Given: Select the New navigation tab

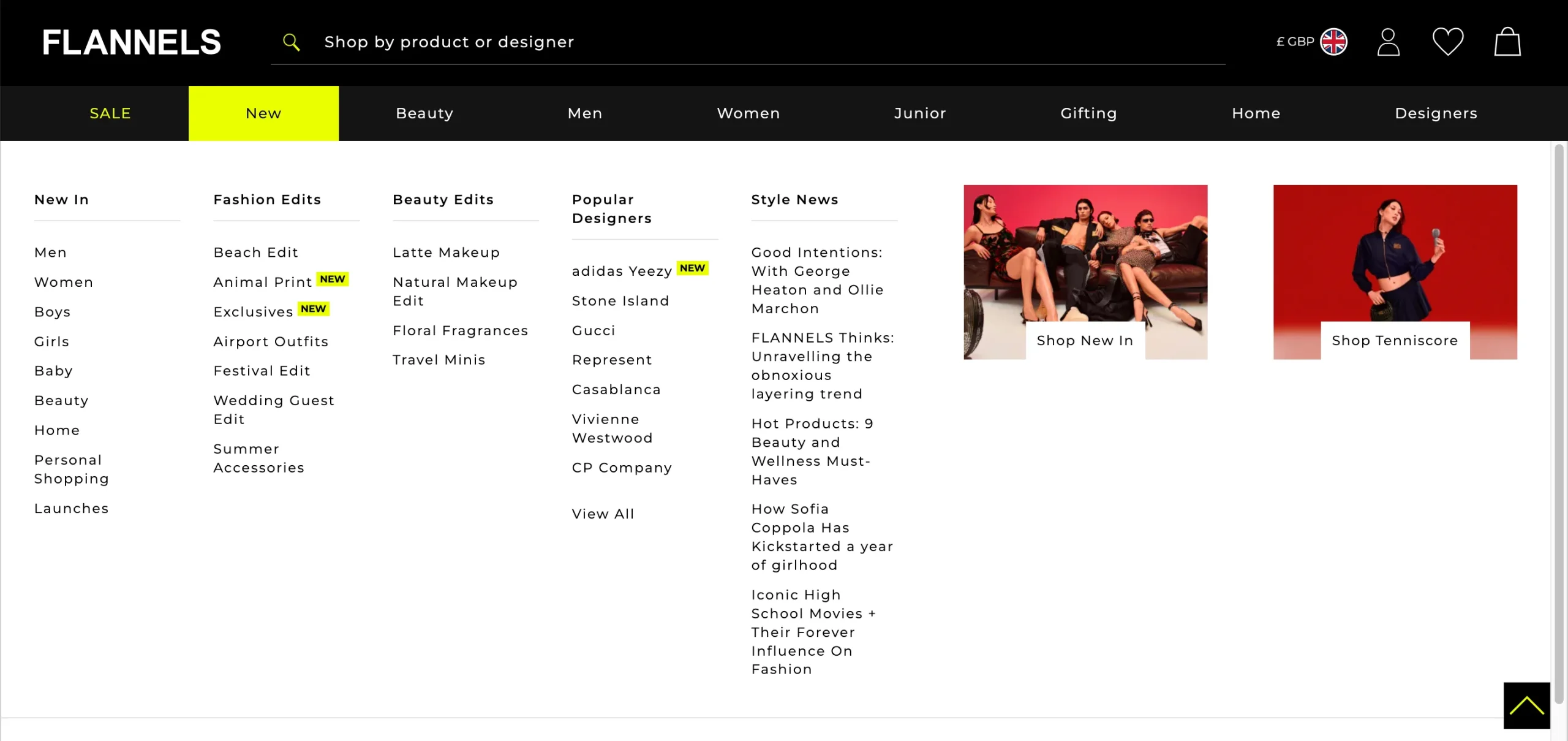Looking at the screenshot, I should (263, 113).
